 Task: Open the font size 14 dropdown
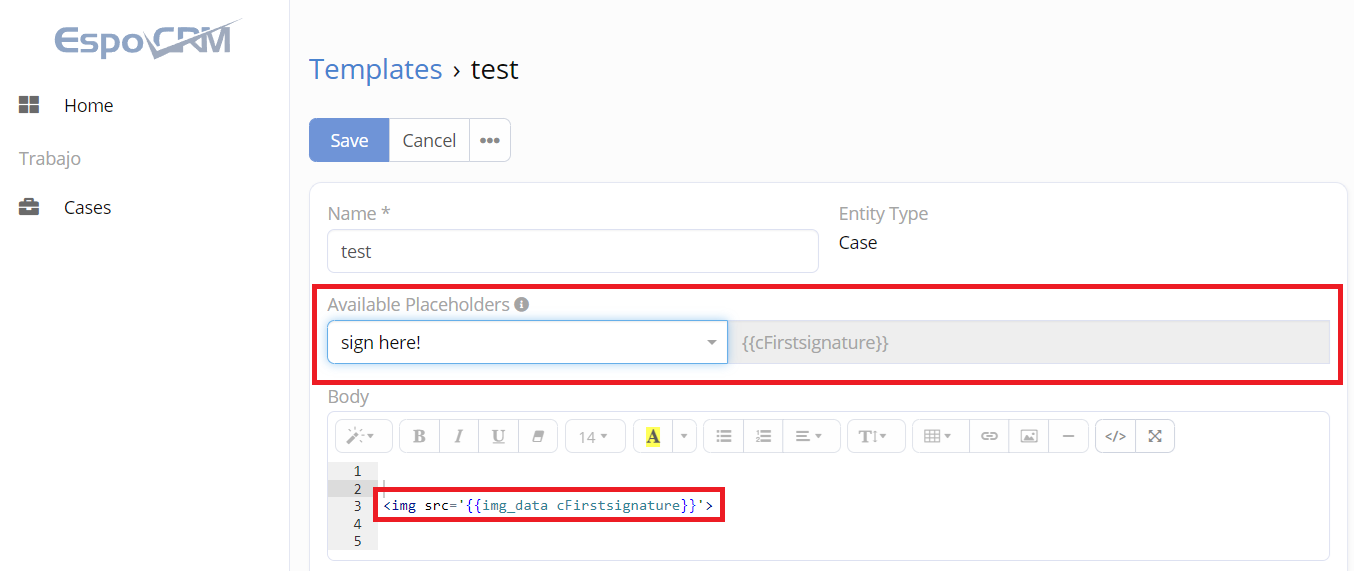594,436
